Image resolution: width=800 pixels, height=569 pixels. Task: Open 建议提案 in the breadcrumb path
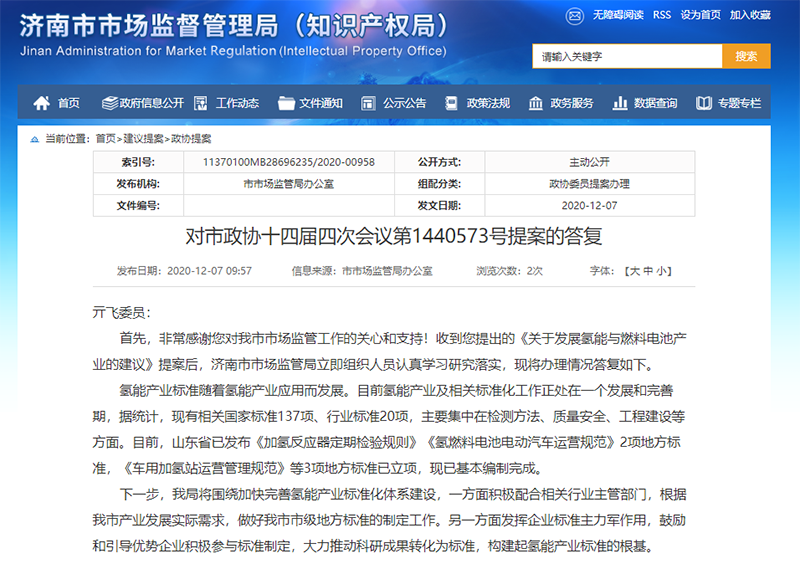[x=144, y=138]
